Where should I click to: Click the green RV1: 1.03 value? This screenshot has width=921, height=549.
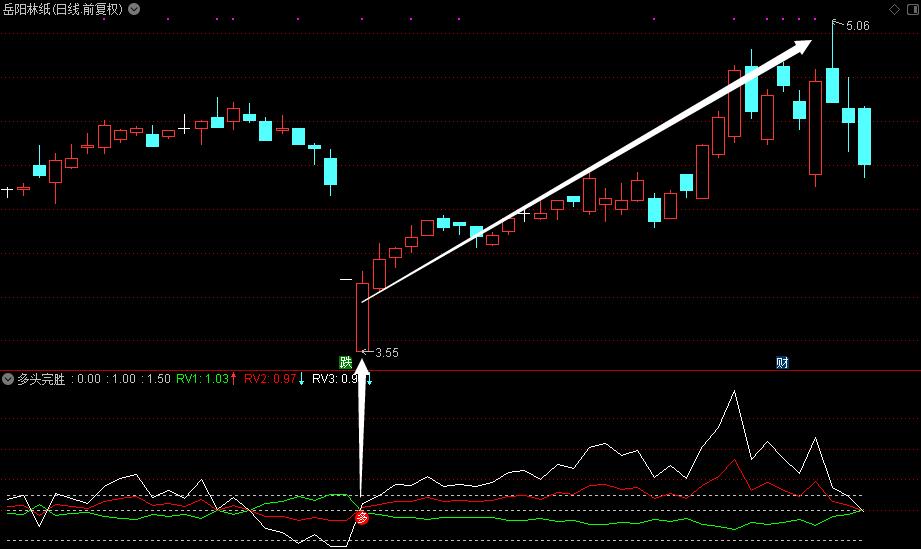coord(203,379)
